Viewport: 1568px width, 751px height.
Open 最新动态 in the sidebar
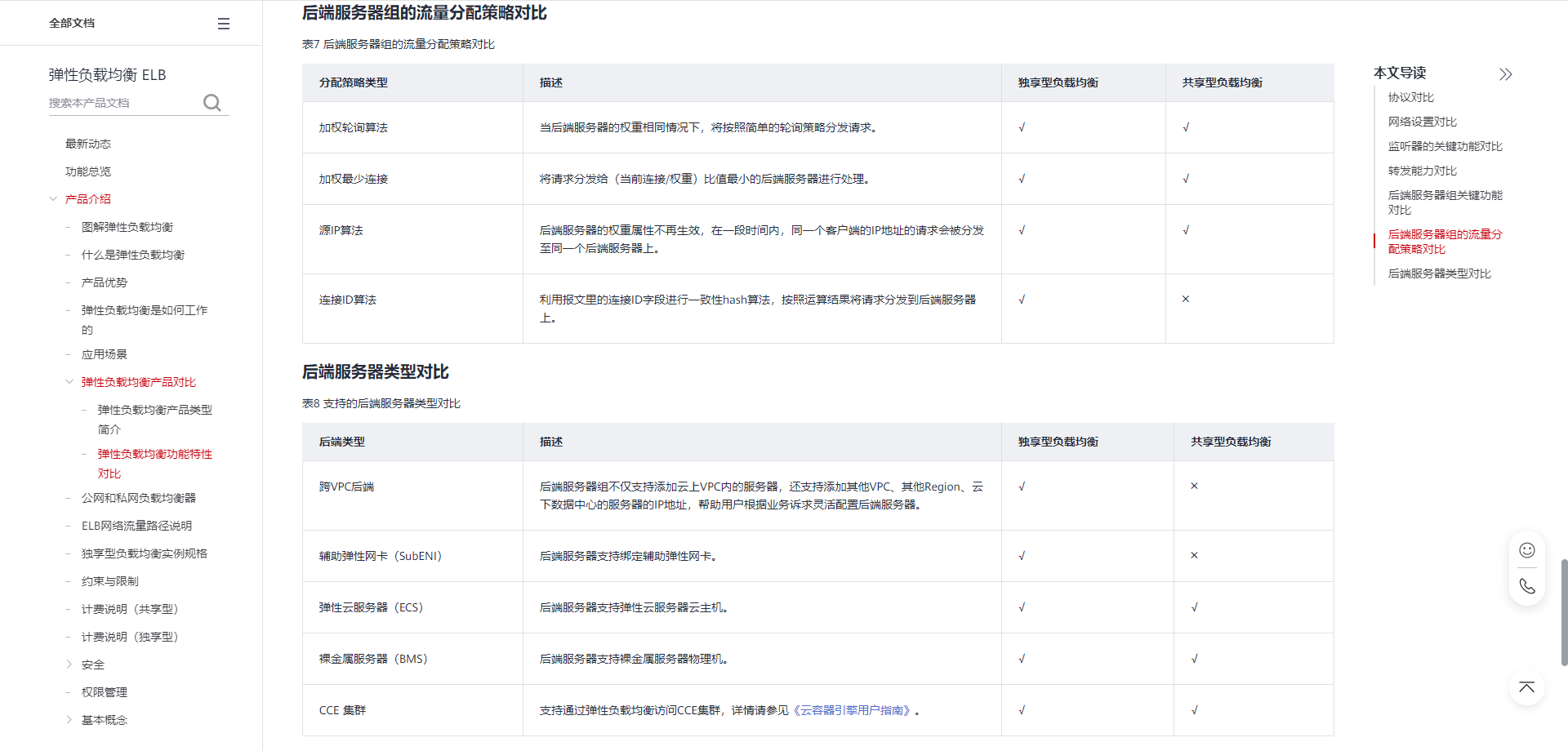coord(88,144)
